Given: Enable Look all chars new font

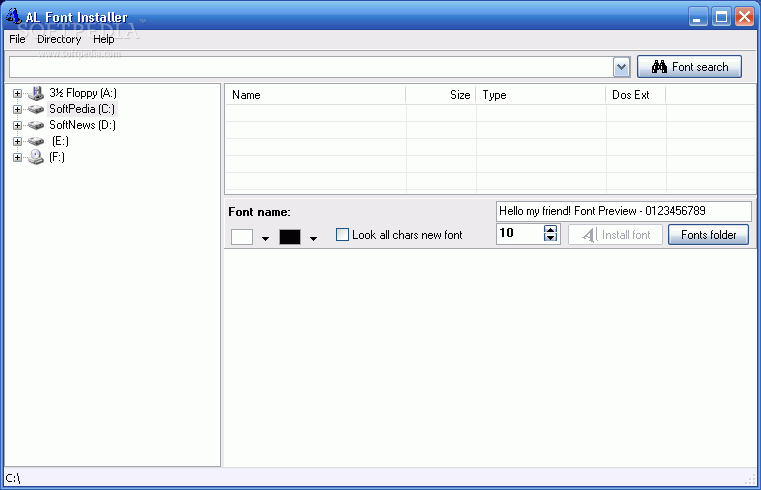Looking at the screenshot, I should 342,235.
